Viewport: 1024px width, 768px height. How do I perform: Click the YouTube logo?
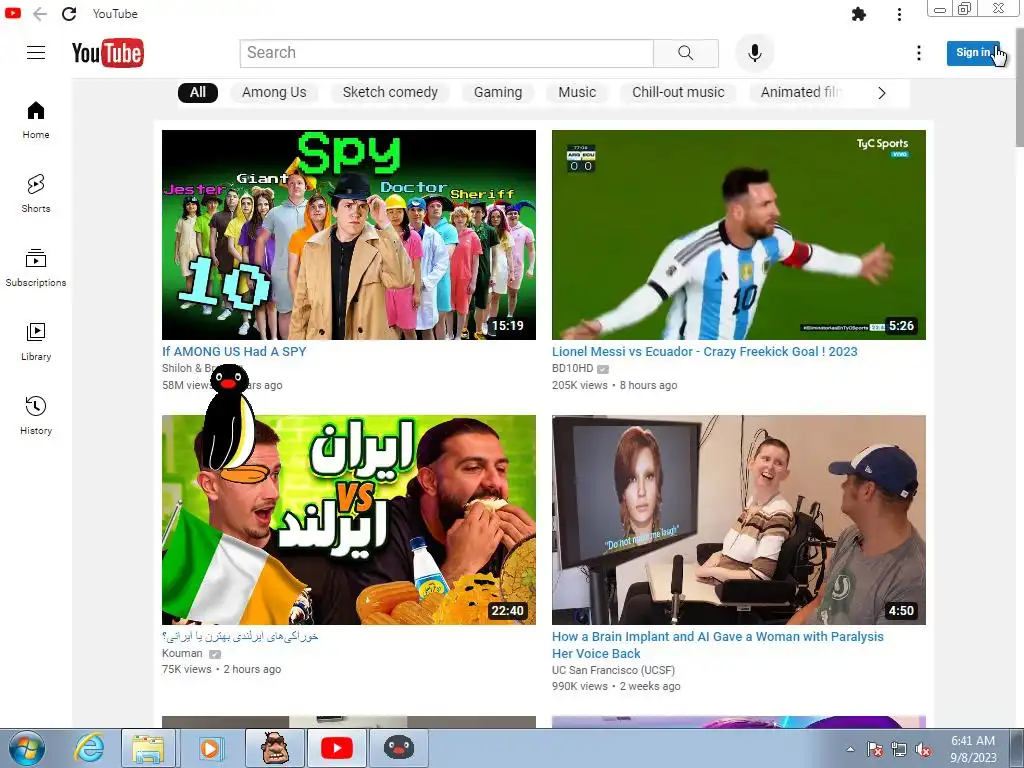[x=108, y=53]
